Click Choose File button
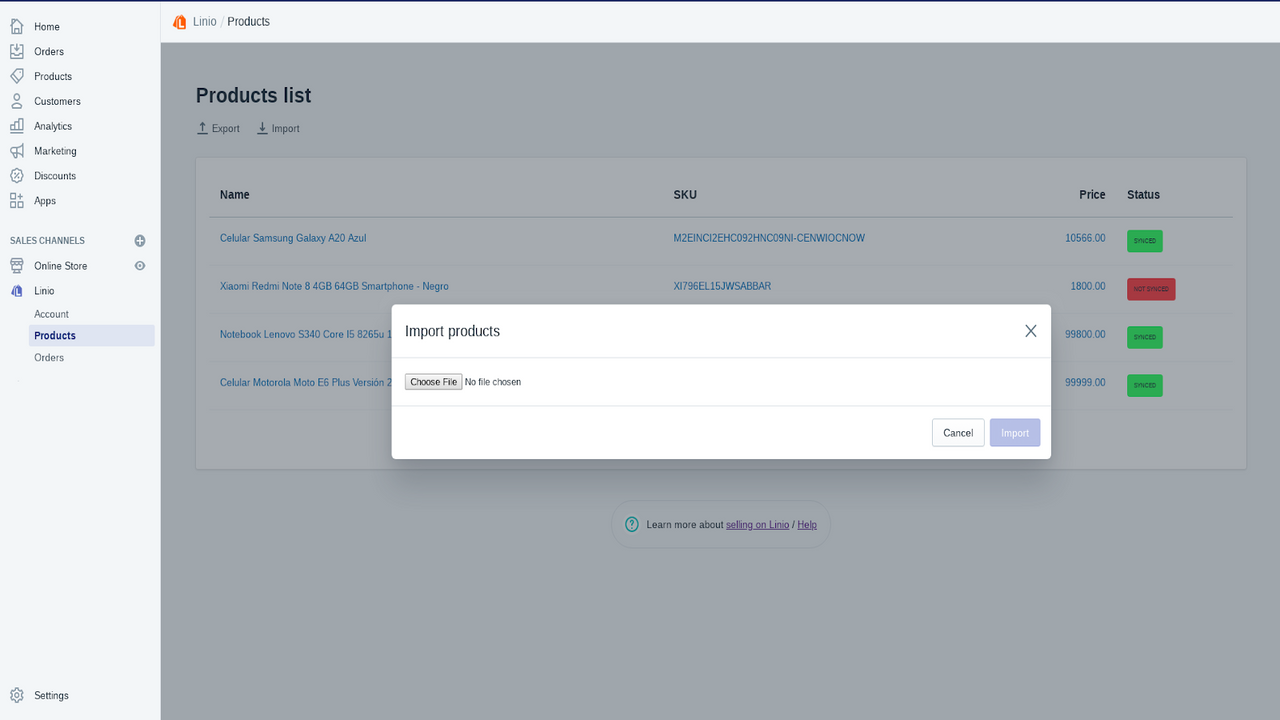 pyautogui.click(x=433, y=382)
